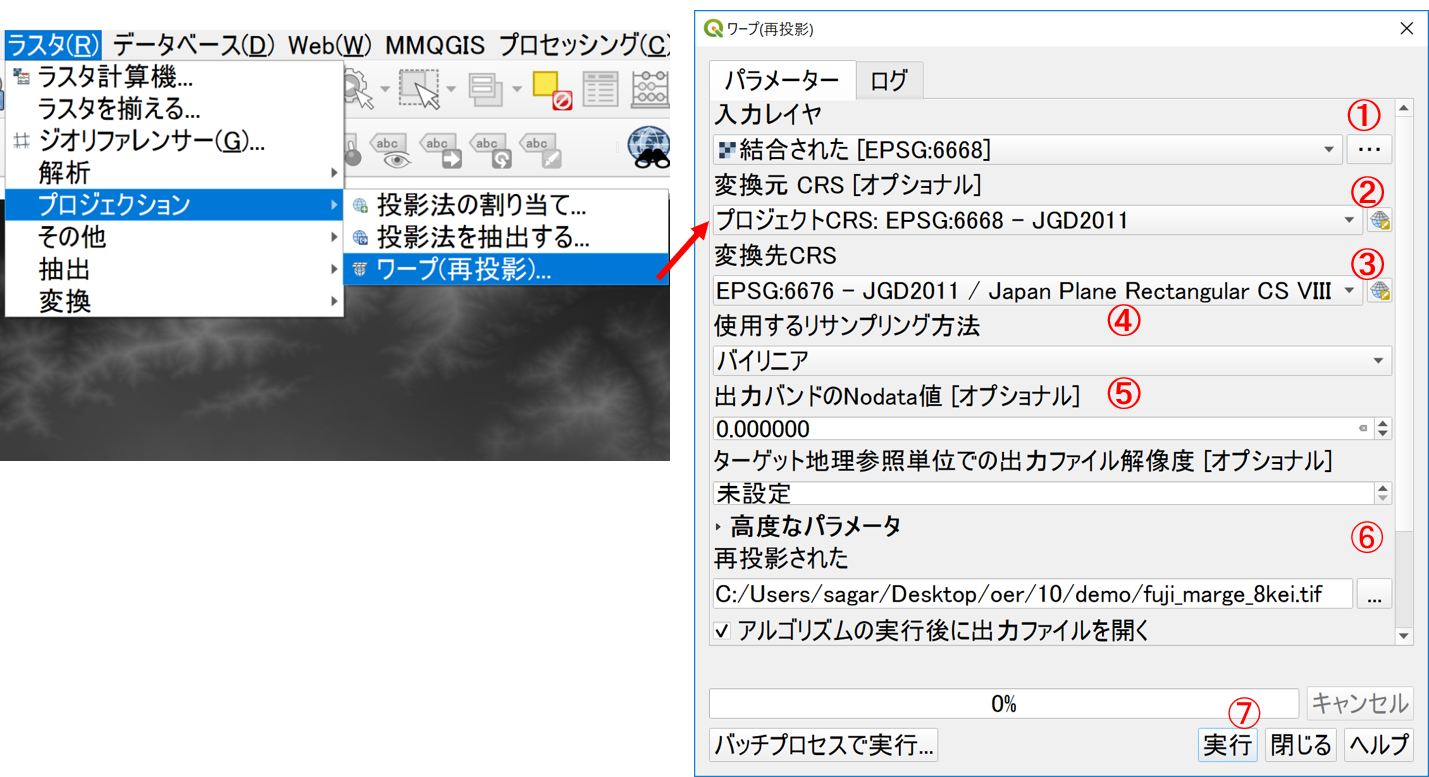Choose ラスタ計算機... from the menu
1429x777 pixels.
point(174,77)
